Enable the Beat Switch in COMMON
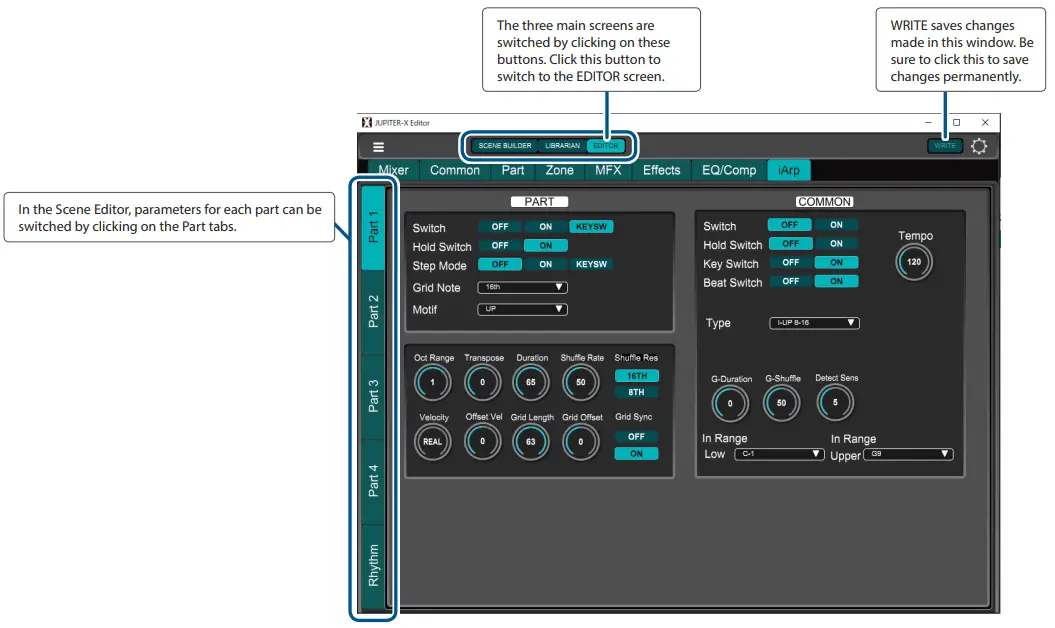 [x=837, y=281]
